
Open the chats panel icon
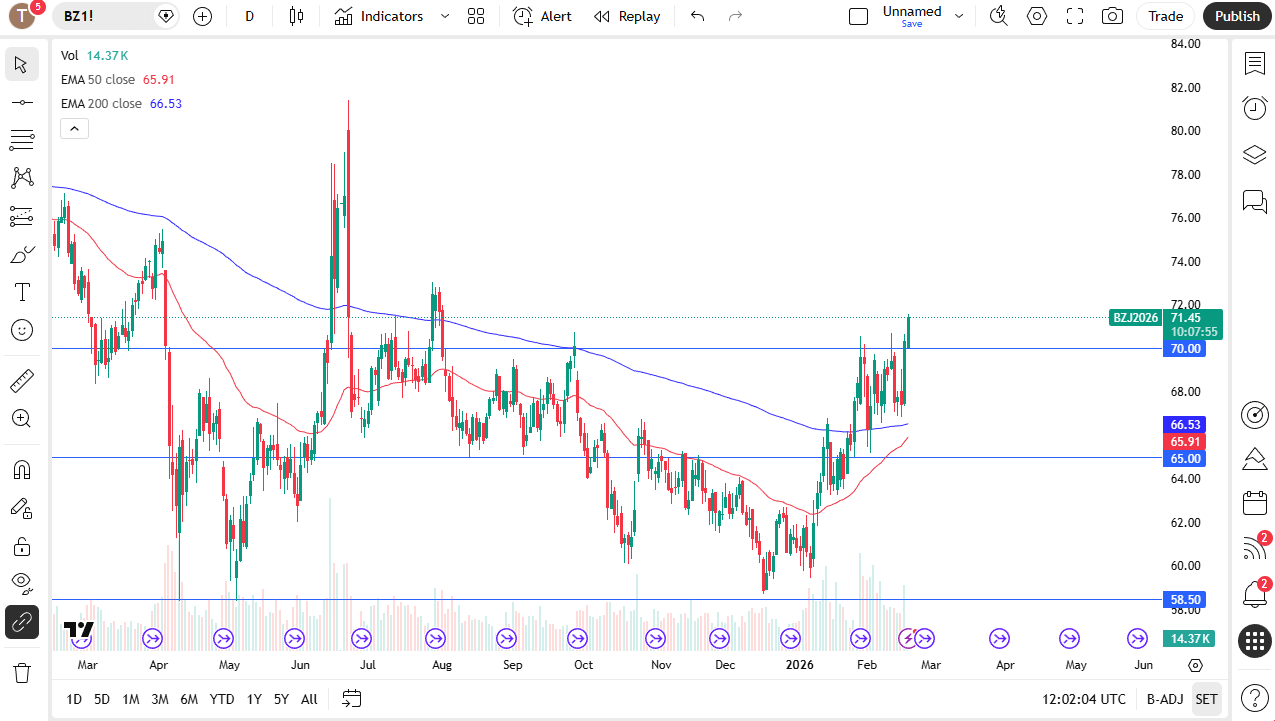(x=1254, y=202)
